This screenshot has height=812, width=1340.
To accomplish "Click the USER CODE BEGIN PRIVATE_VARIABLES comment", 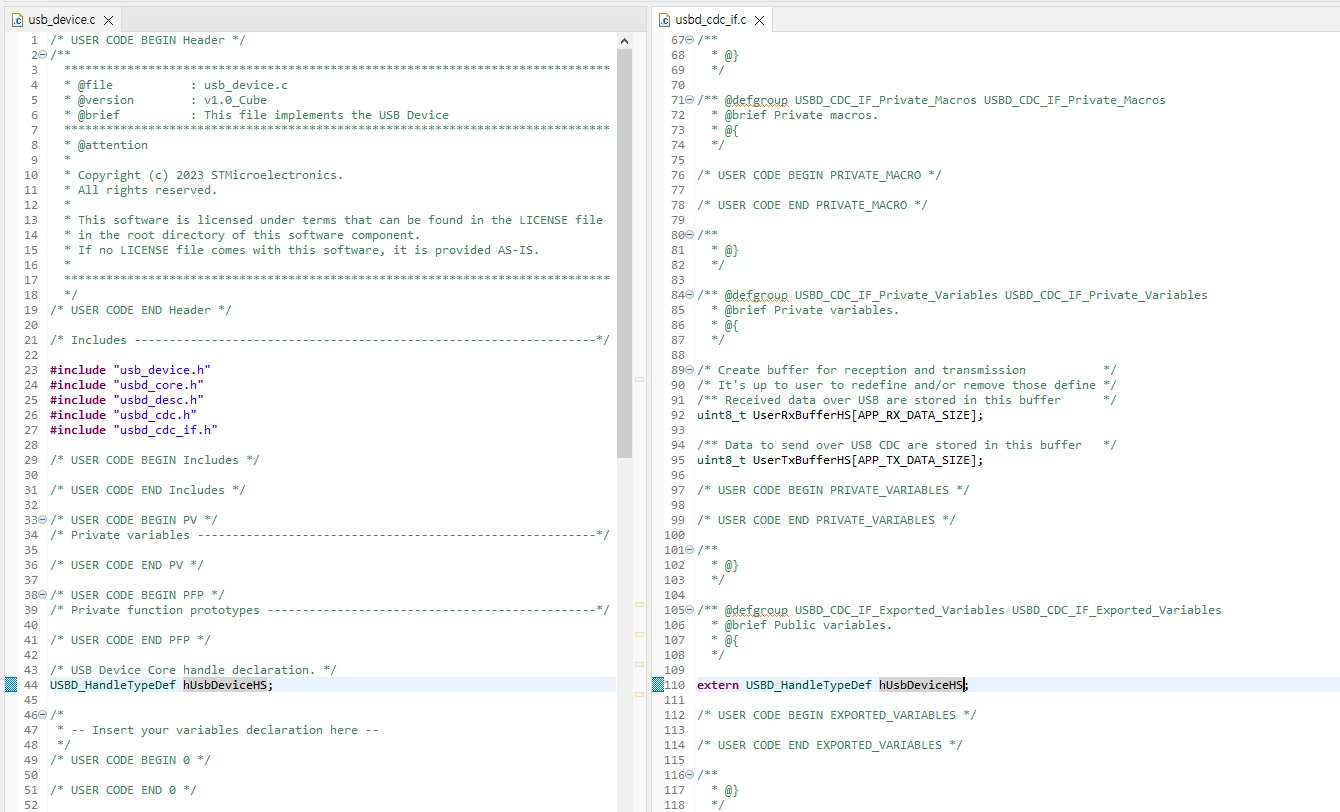I will point(833,490).
